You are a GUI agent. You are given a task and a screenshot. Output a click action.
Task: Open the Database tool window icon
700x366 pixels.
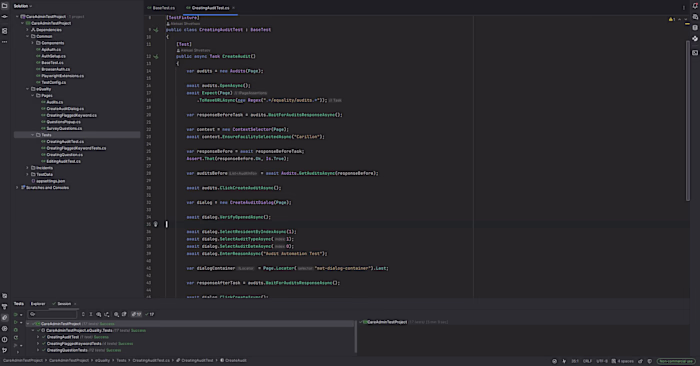[x=695, y=28]
